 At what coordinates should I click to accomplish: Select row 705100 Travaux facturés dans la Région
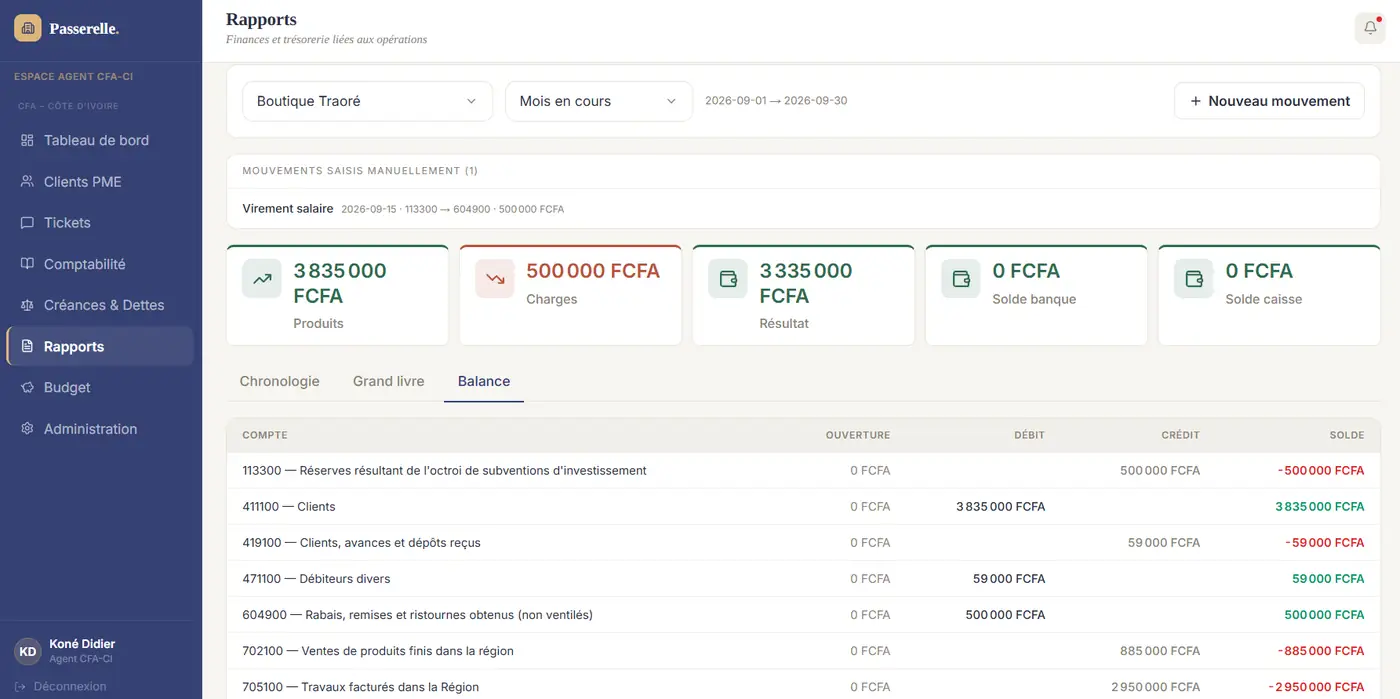[803, 685]
